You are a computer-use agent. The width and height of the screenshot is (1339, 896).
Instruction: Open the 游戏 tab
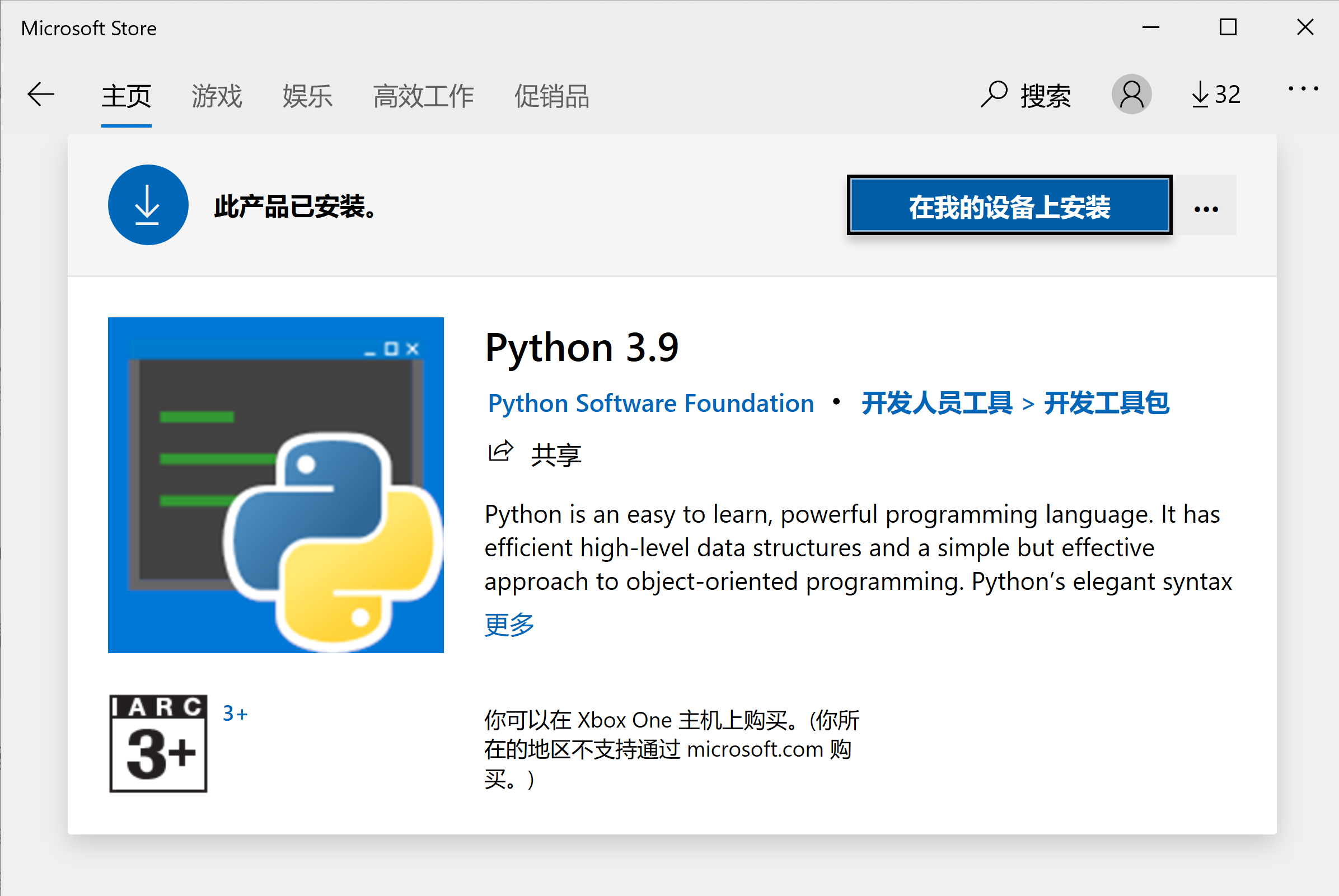[217, 96]
